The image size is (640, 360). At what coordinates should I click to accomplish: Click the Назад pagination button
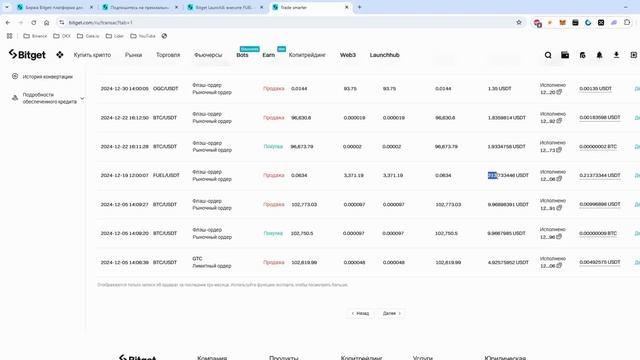360,313
